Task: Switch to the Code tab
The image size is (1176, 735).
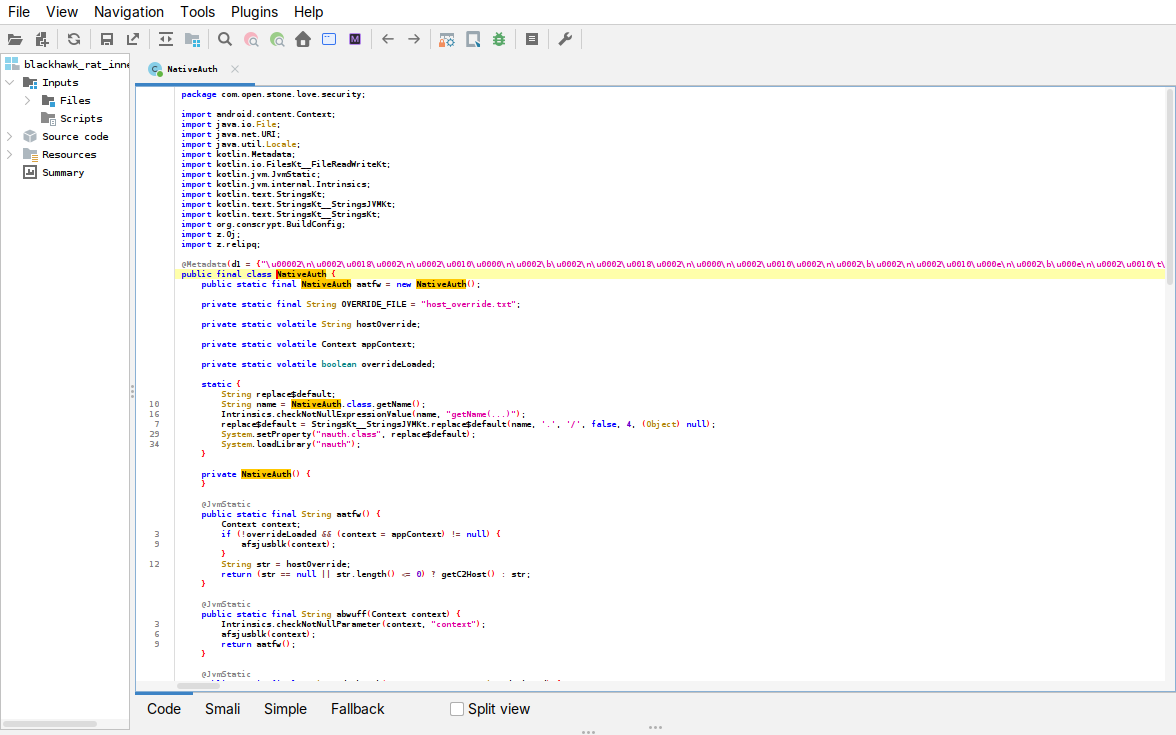Action: [164, 709]
